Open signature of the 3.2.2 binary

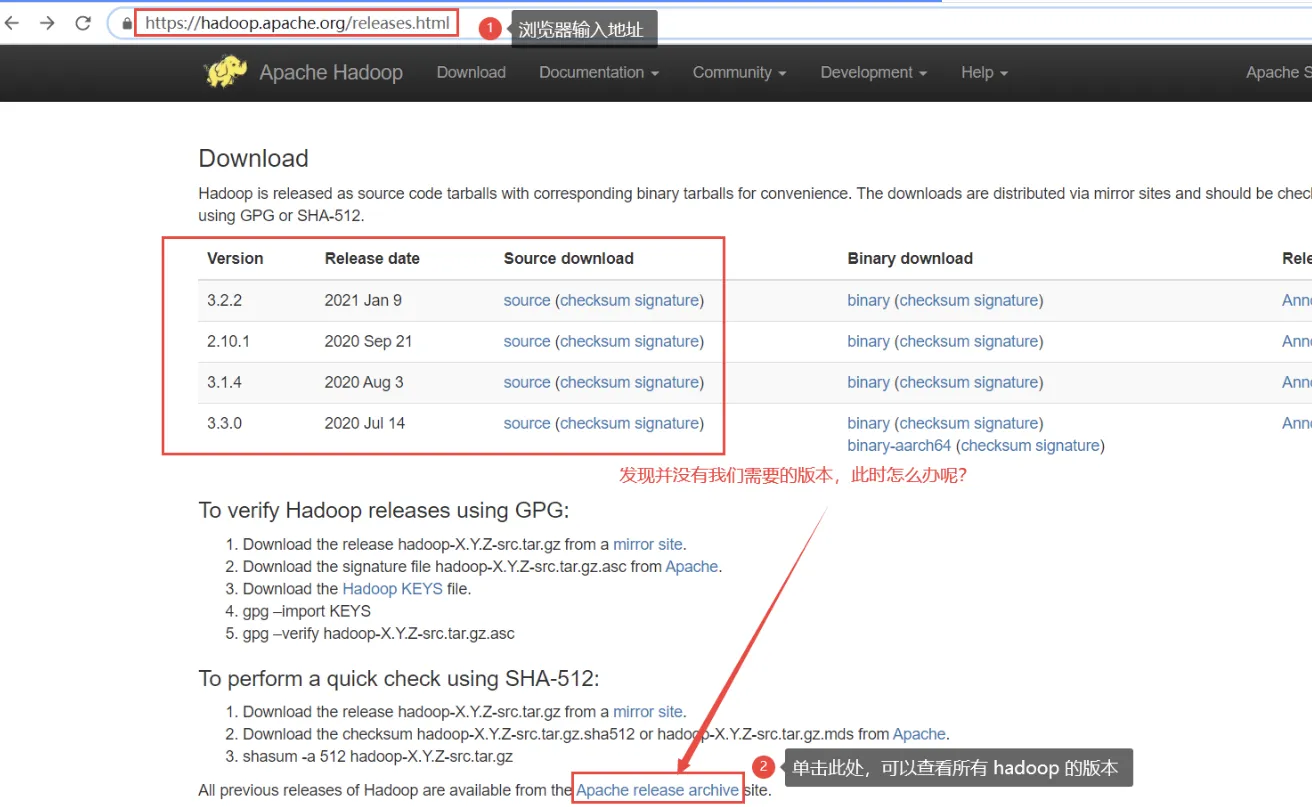pyautogui.click(x=1006, y=300)
